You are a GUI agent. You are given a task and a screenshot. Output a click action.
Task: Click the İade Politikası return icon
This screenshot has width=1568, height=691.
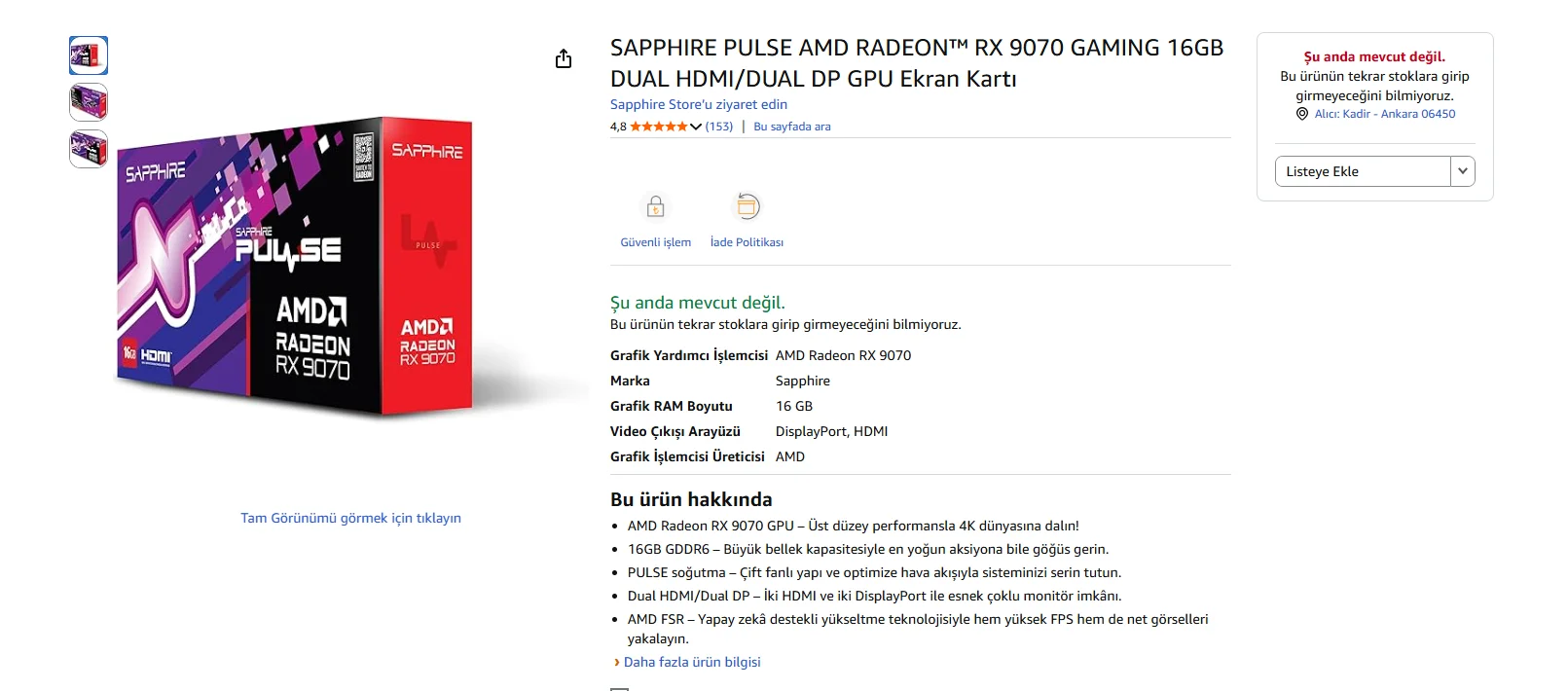747,206
